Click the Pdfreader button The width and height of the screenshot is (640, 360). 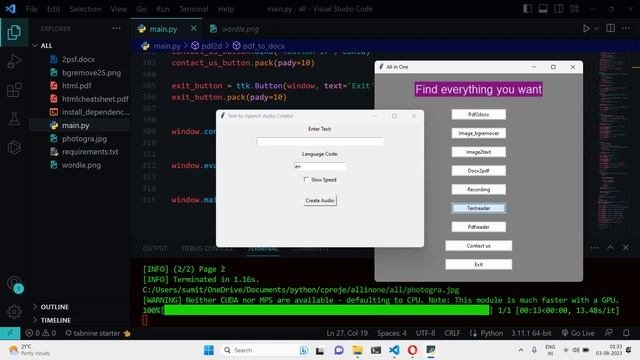[x=478, y=227]
